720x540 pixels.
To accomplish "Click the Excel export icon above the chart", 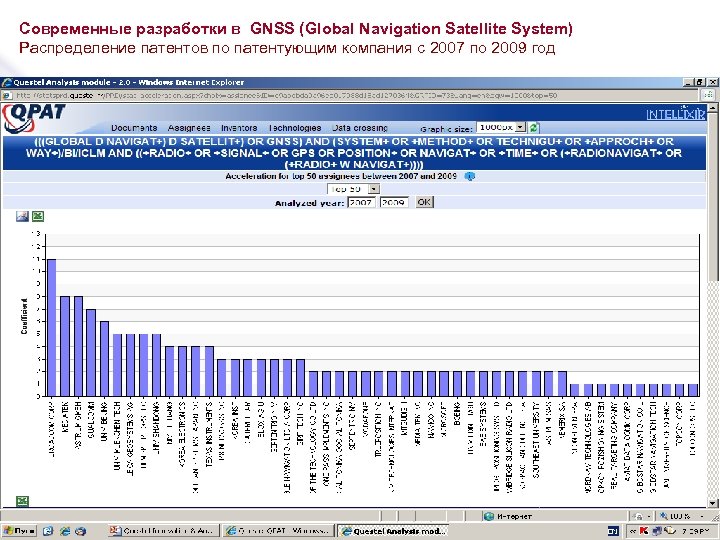I will tap(38, 216).
